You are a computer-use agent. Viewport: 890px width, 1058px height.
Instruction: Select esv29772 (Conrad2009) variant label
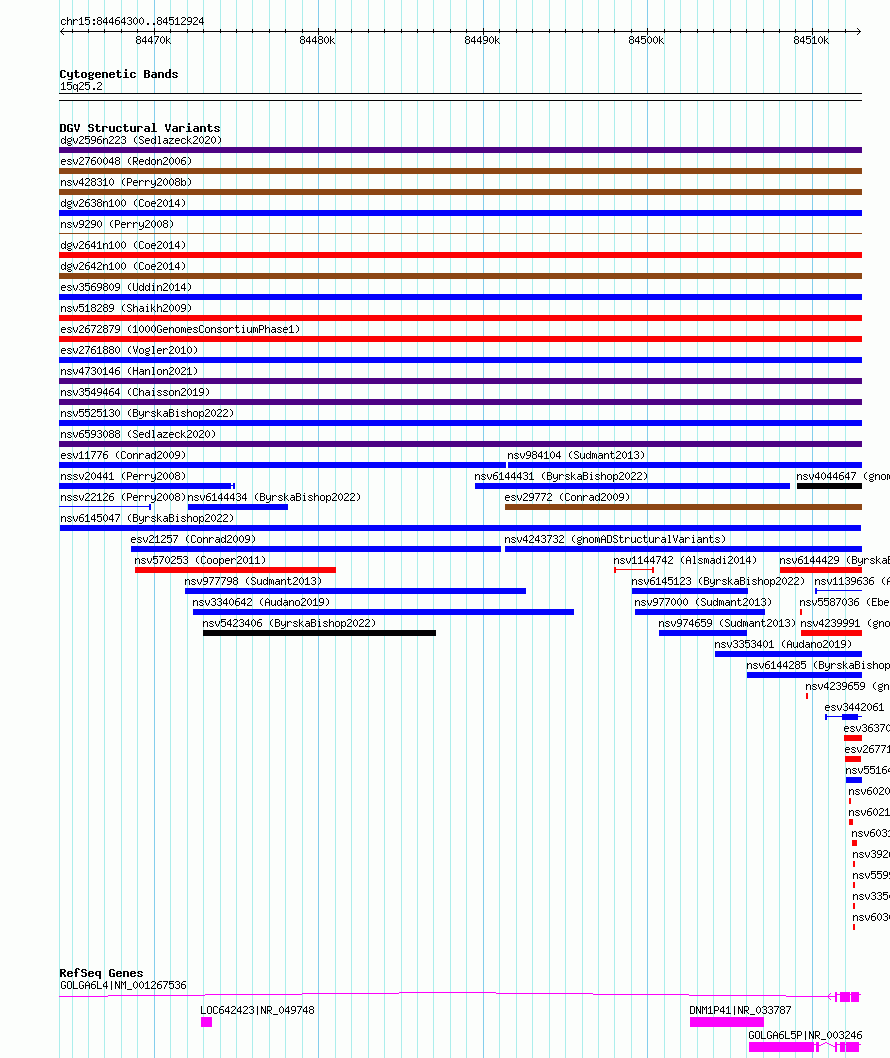click(567, 497)
